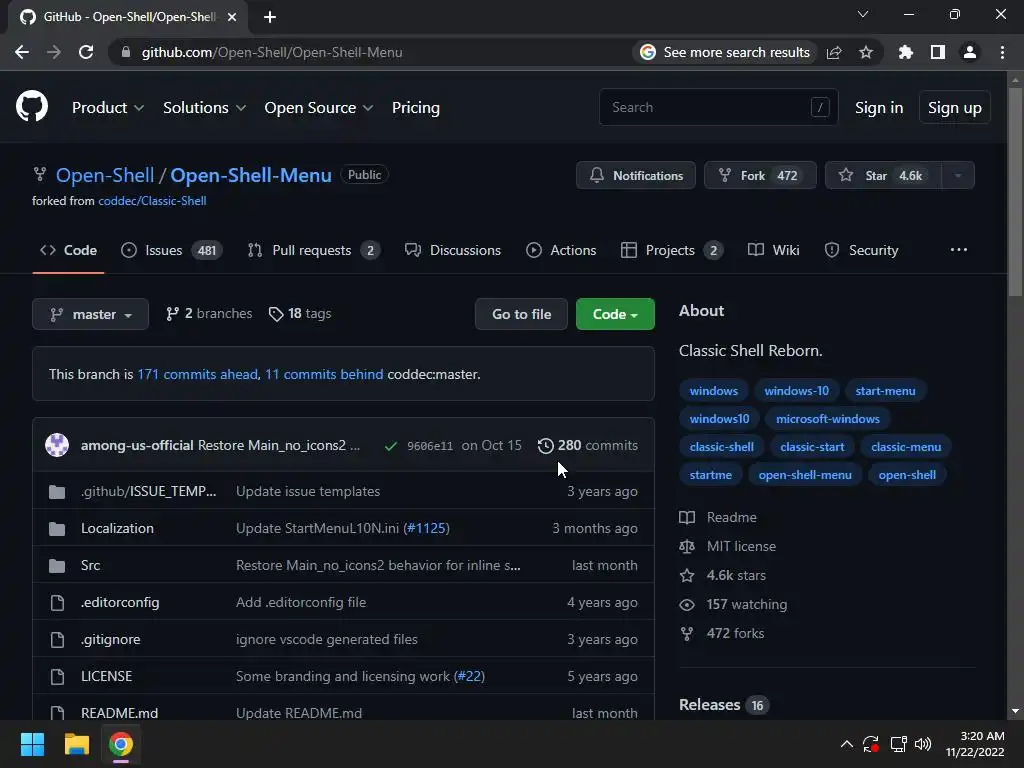Screen dimensions: 1024x768
Task: Open the LICENSE file
Action: (106, 677)
